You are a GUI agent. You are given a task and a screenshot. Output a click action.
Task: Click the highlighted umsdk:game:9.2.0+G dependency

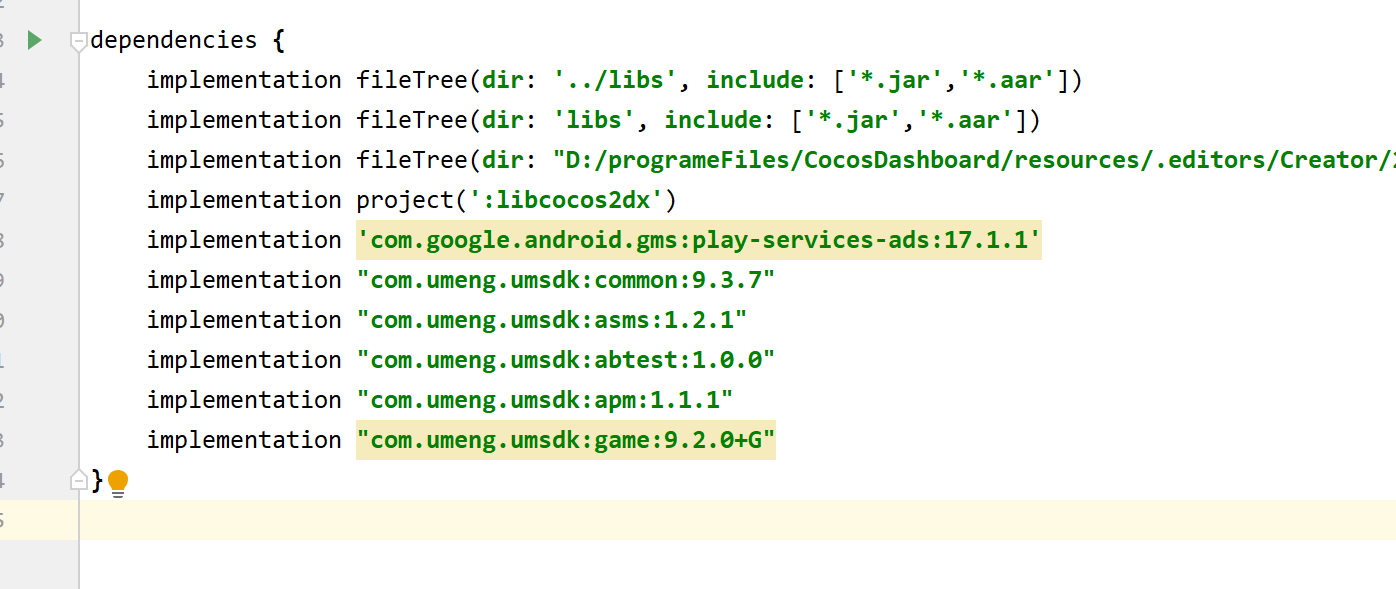566,440
